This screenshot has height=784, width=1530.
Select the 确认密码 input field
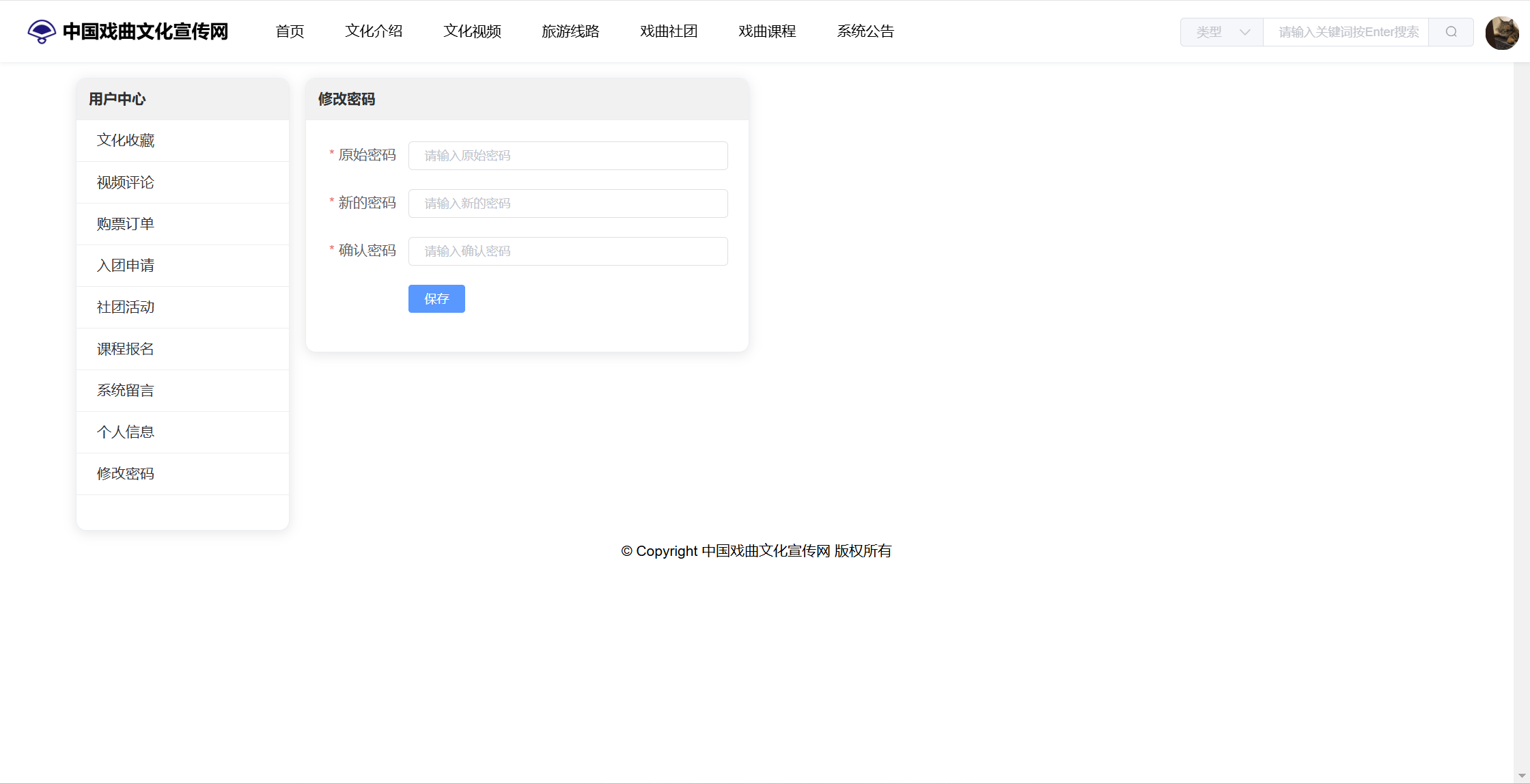click(x=568, y=251)
